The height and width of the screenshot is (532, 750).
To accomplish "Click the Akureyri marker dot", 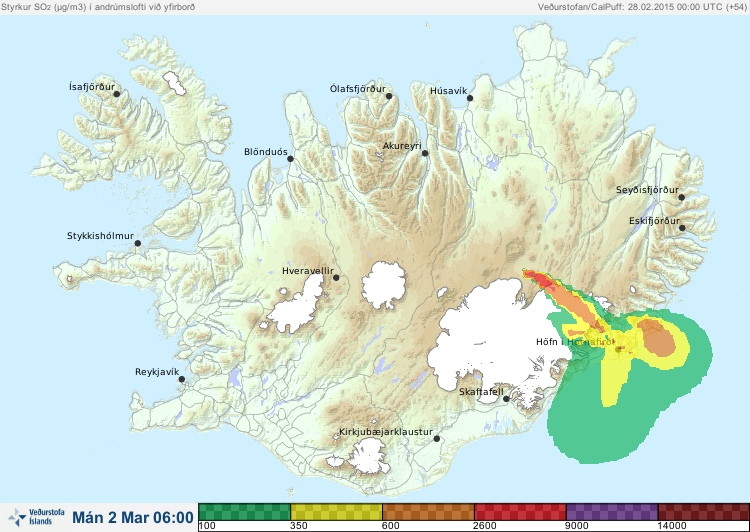I will [x=425, y=153].
